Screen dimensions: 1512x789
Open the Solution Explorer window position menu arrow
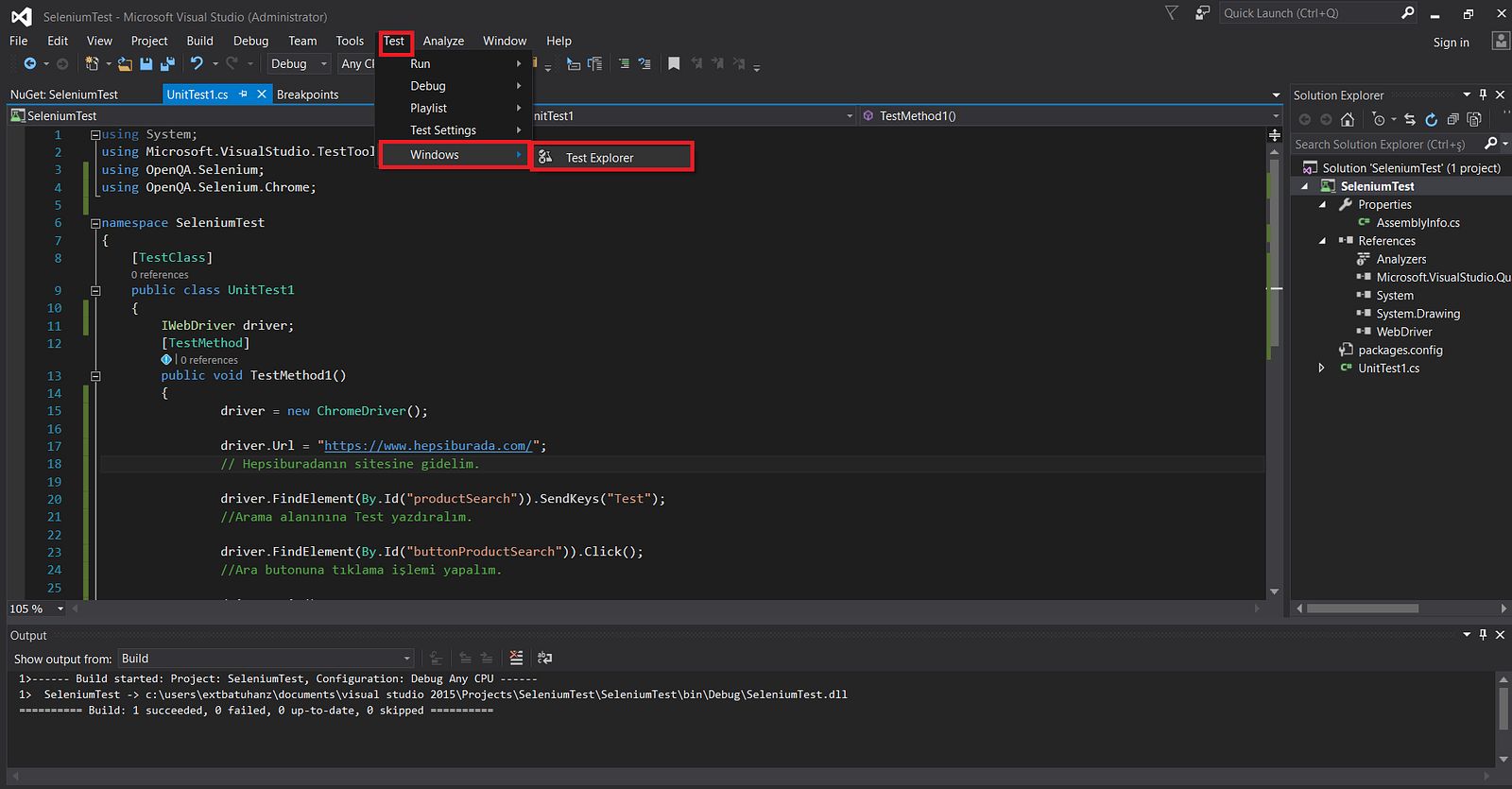[x=1467, y=94]
